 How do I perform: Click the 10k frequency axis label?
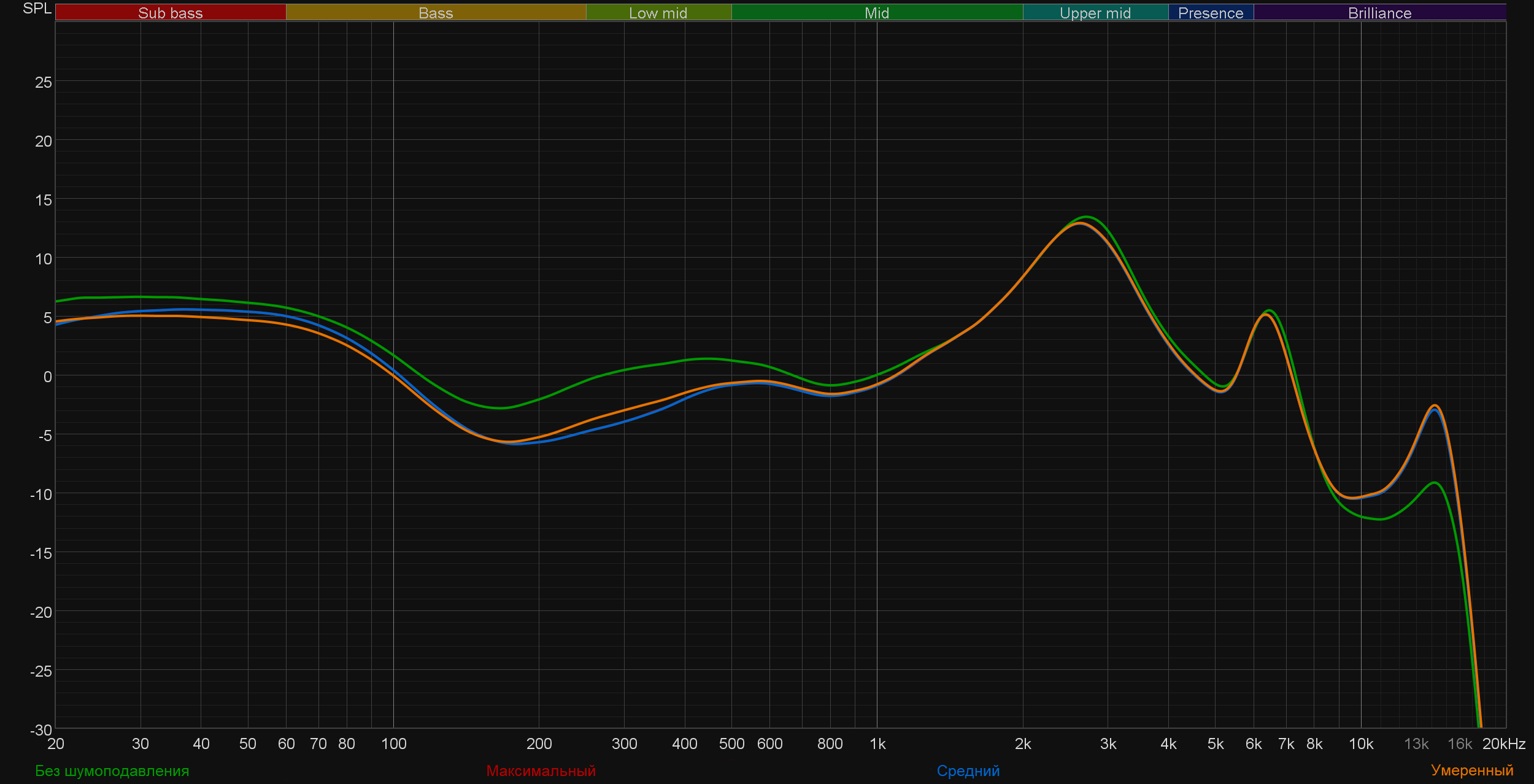click(x=1360, y=744)
